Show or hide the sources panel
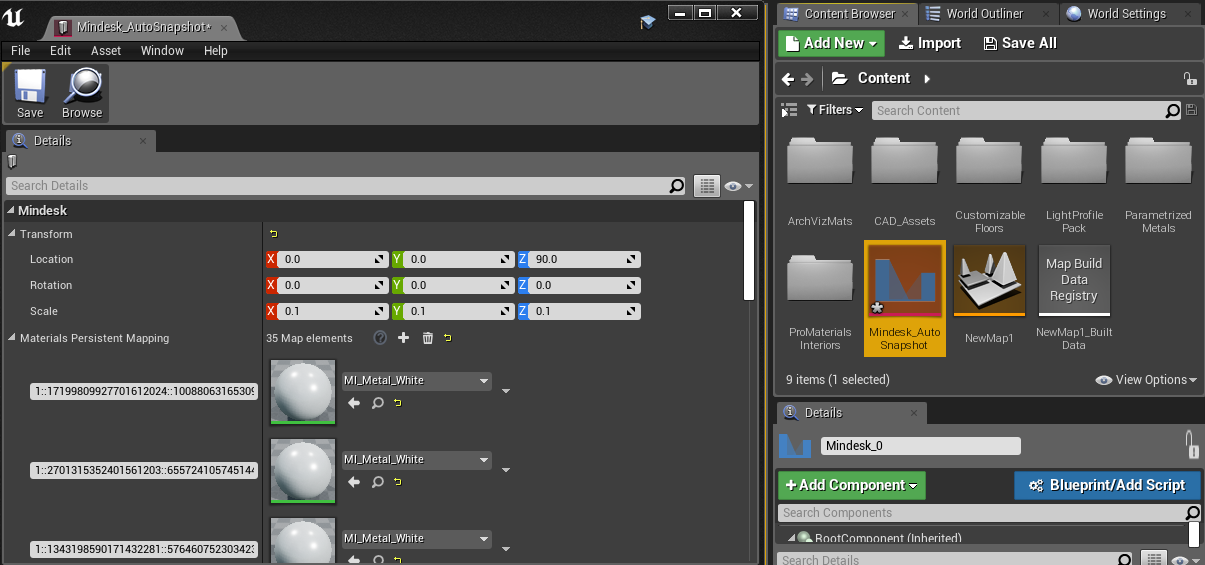The image size is (1205, 565). [789, 110]
